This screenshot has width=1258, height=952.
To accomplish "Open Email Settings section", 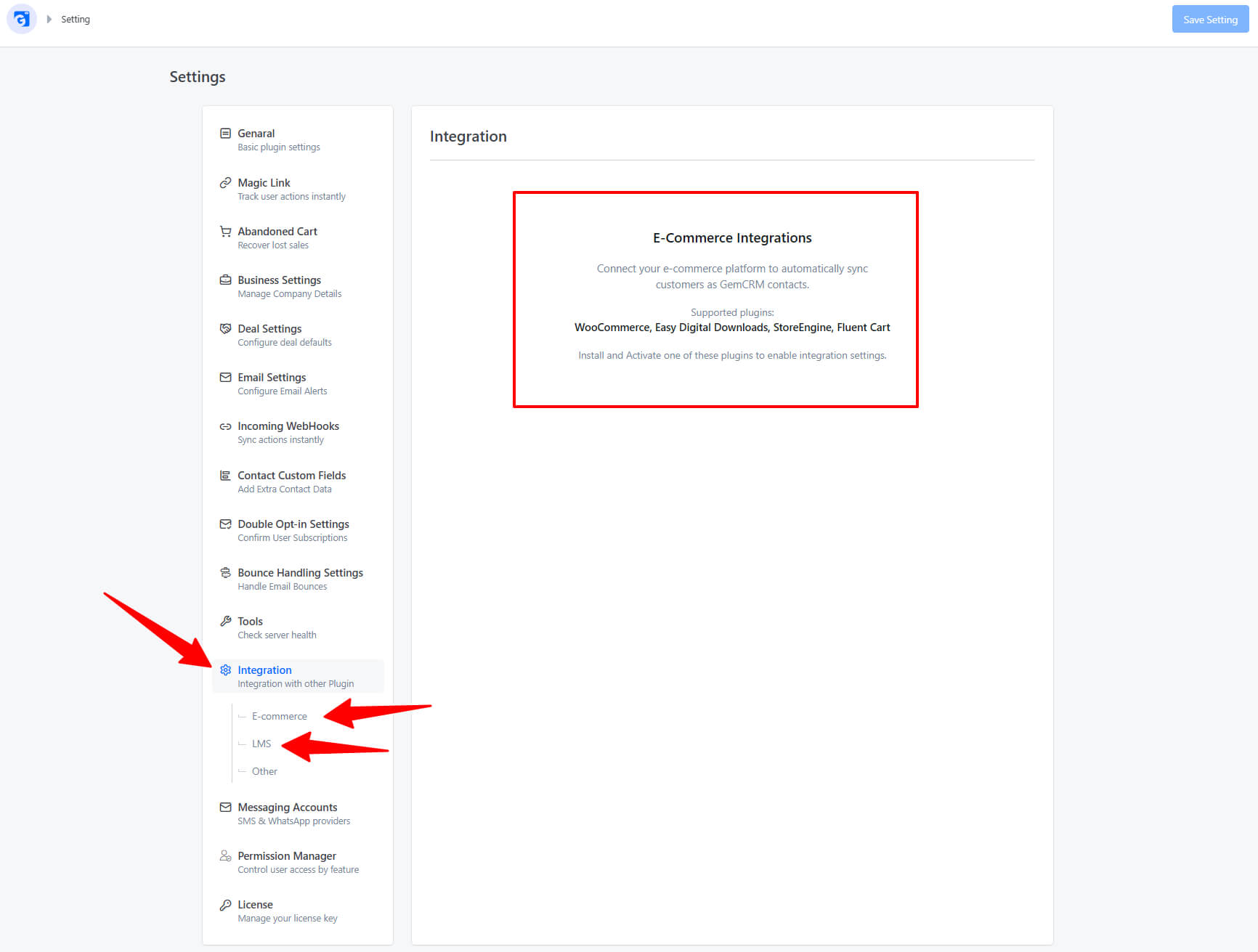I will click(298, 384).
